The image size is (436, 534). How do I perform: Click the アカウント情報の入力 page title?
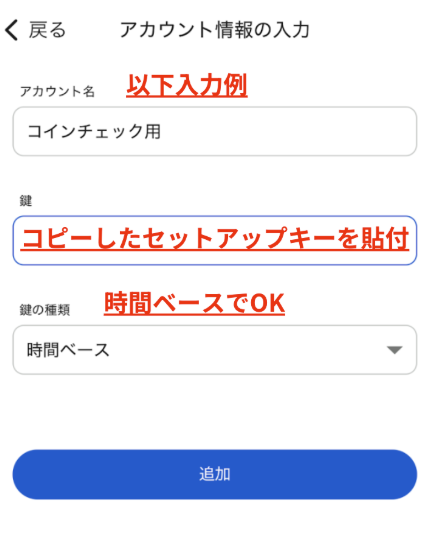click(215, 30)
